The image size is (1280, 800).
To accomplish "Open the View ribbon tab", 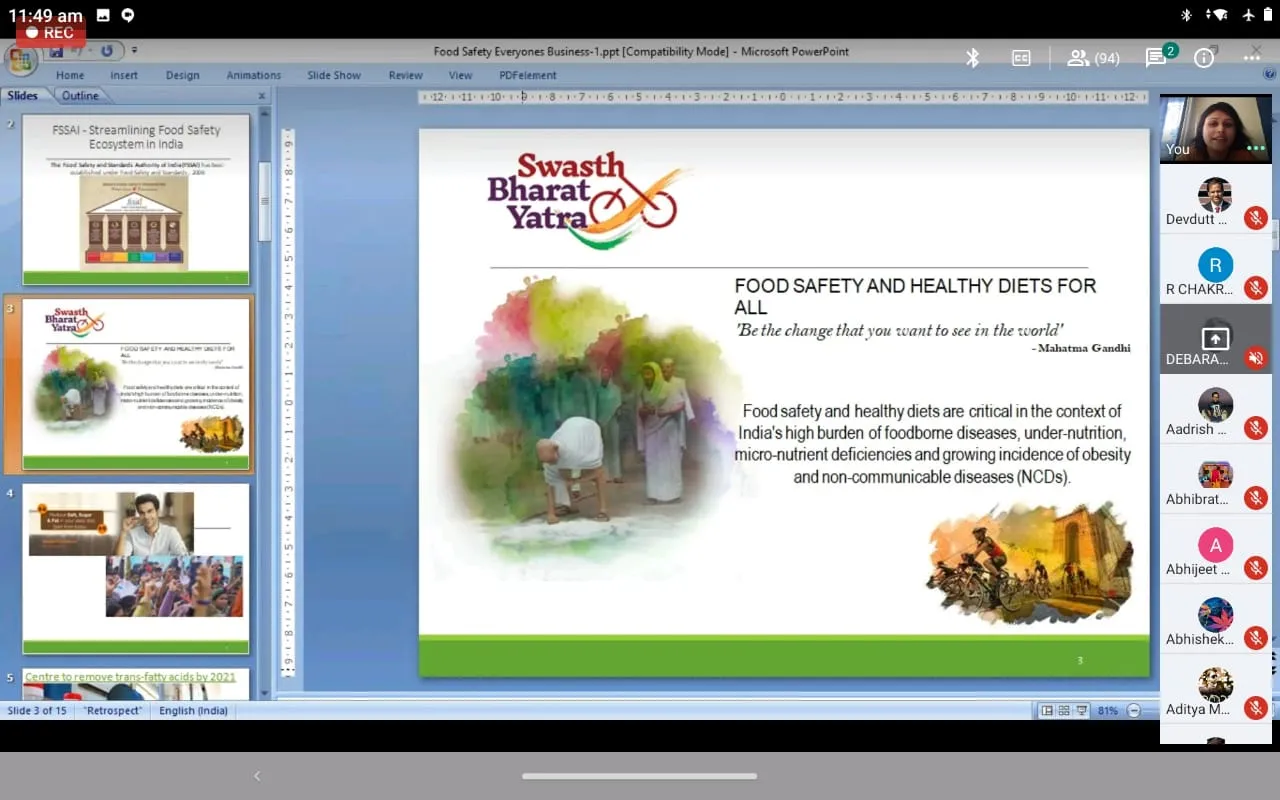I will [461, 75].
